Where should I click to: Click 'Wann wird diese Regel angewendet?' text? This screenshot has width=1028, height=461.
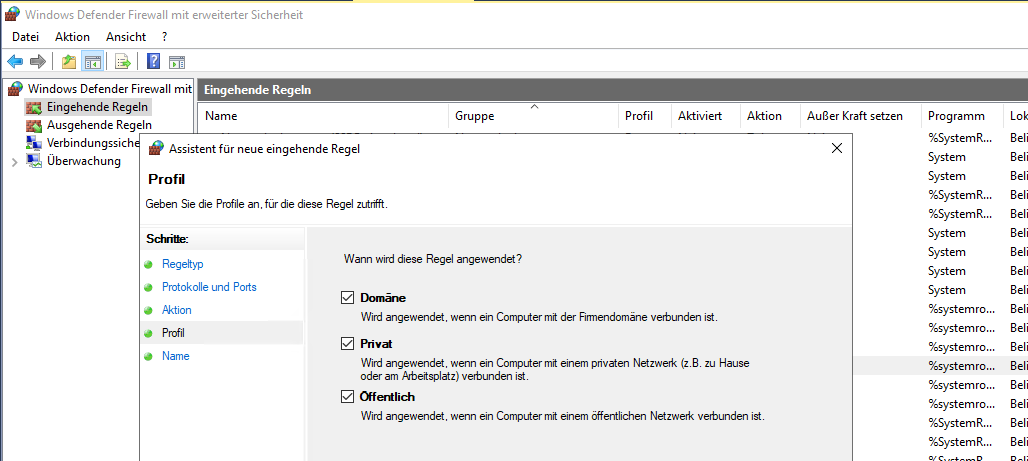click(x=433, y=259)
